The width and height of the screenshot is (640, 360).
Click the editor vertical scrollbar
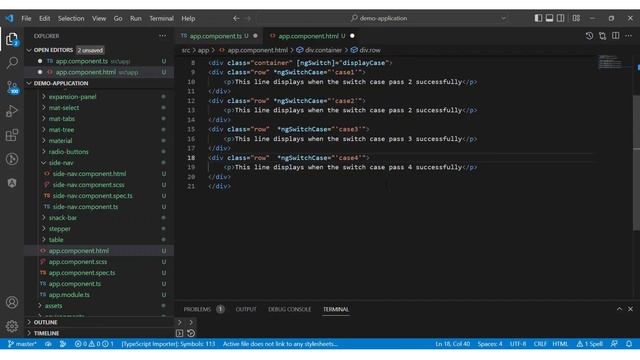pos(636,163)
